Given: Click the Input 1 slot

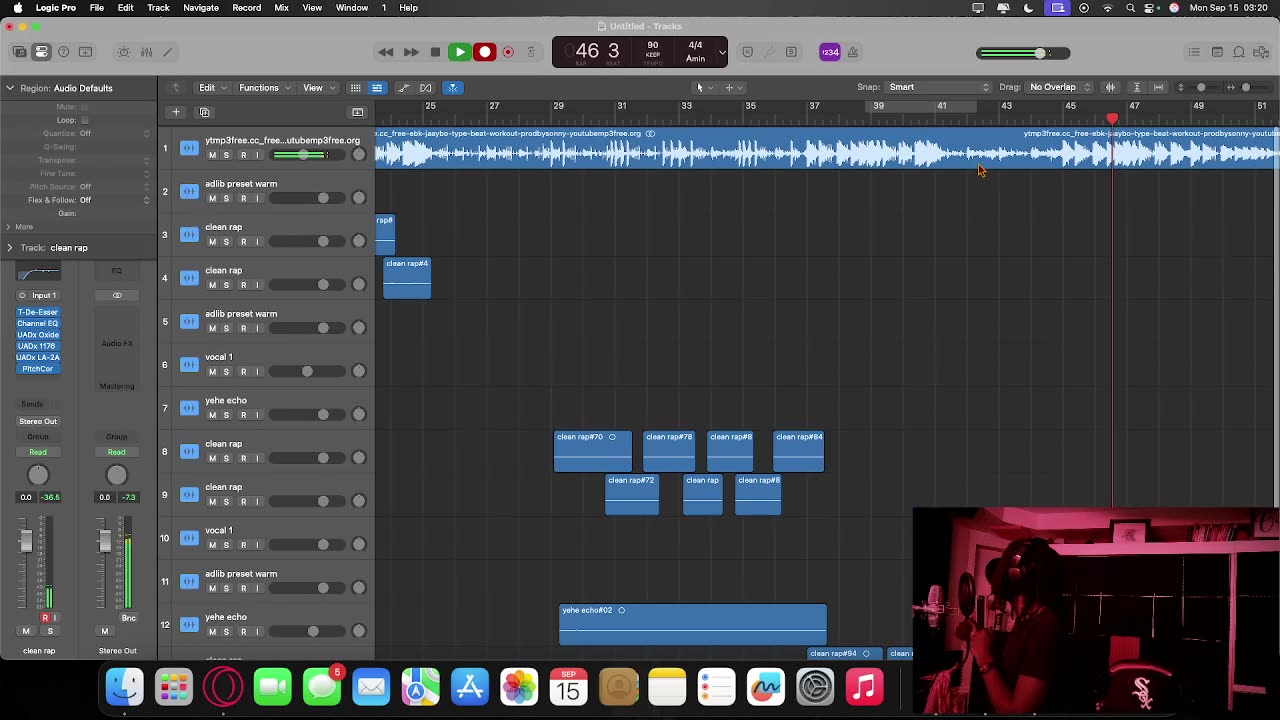Looking at the screenshot, I should coord(43,295).
